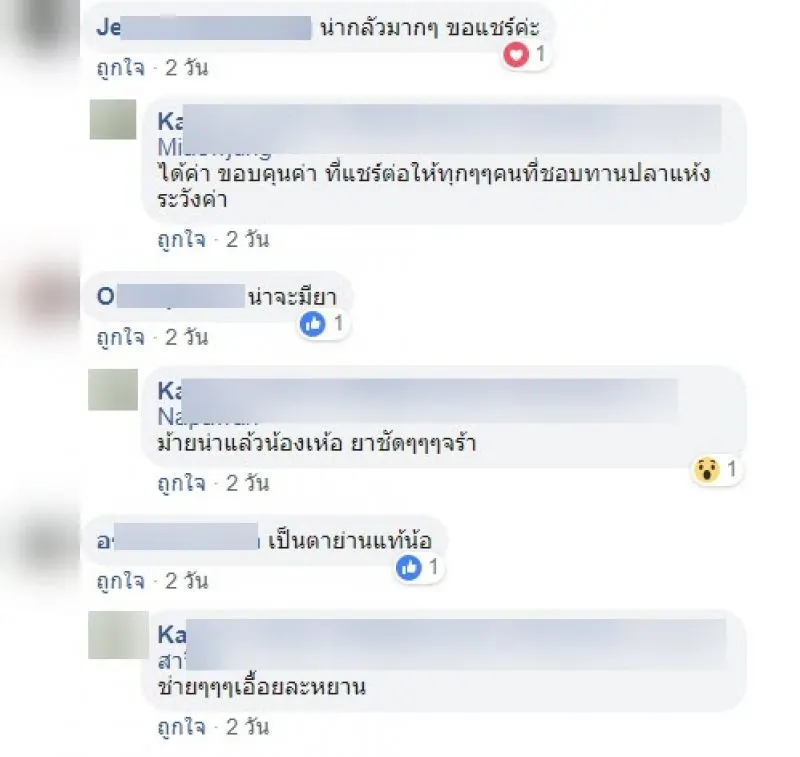
Task: Like the reply saying ยาชัดๆๆๆจร้า
Action: (182, 483)
